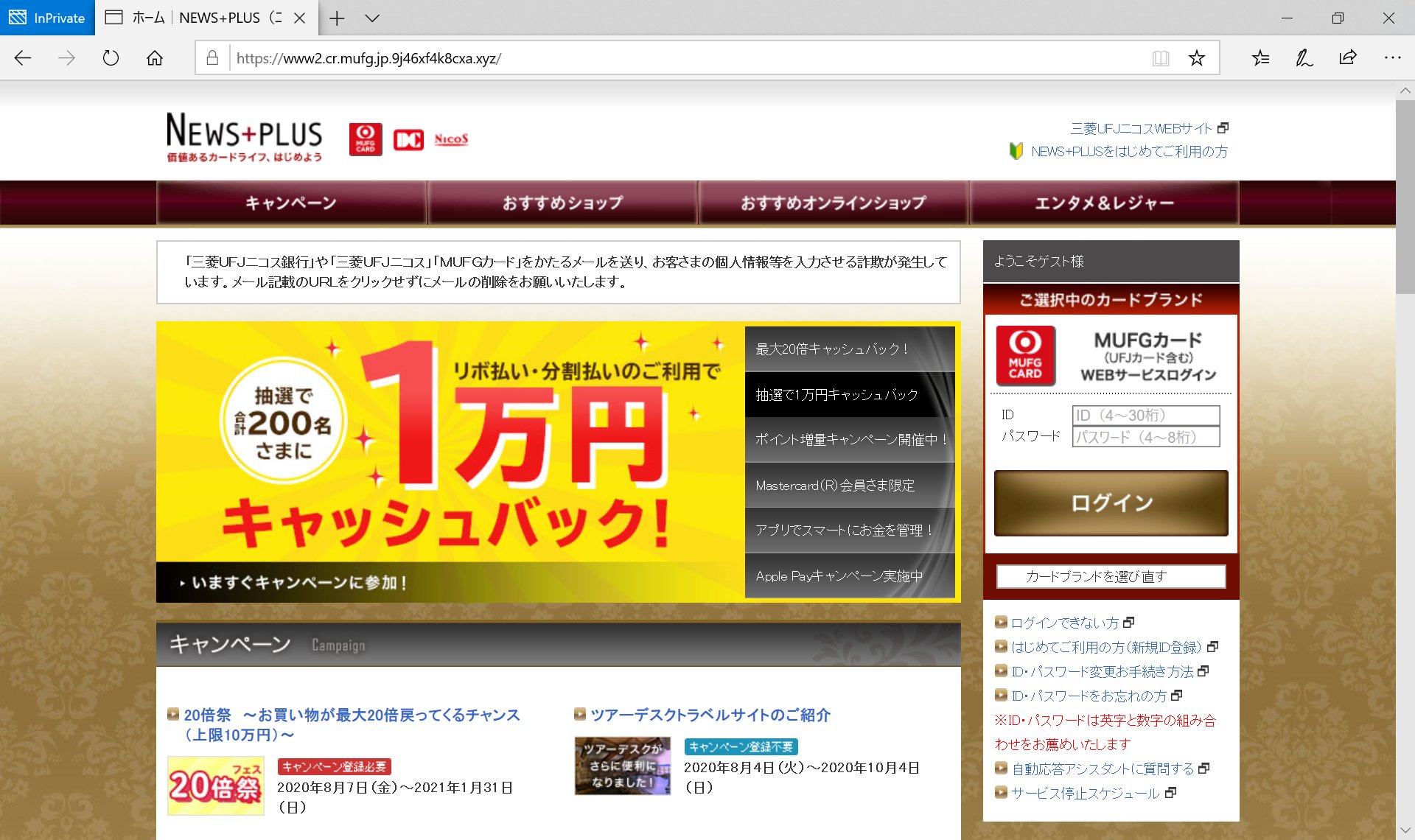
Task: Select 最大20倍キャッシュバック banner tab
Action: (x=850, y=349)
